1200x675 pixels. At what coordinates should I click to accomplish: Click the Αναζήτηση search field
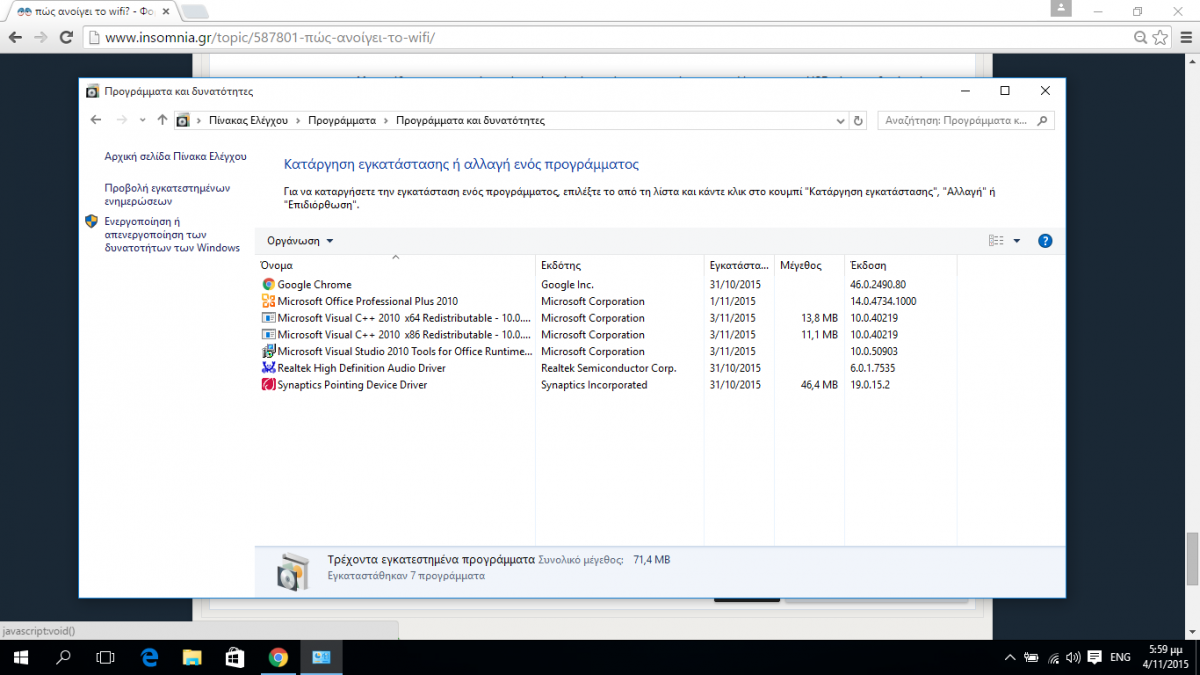point(958,120)
